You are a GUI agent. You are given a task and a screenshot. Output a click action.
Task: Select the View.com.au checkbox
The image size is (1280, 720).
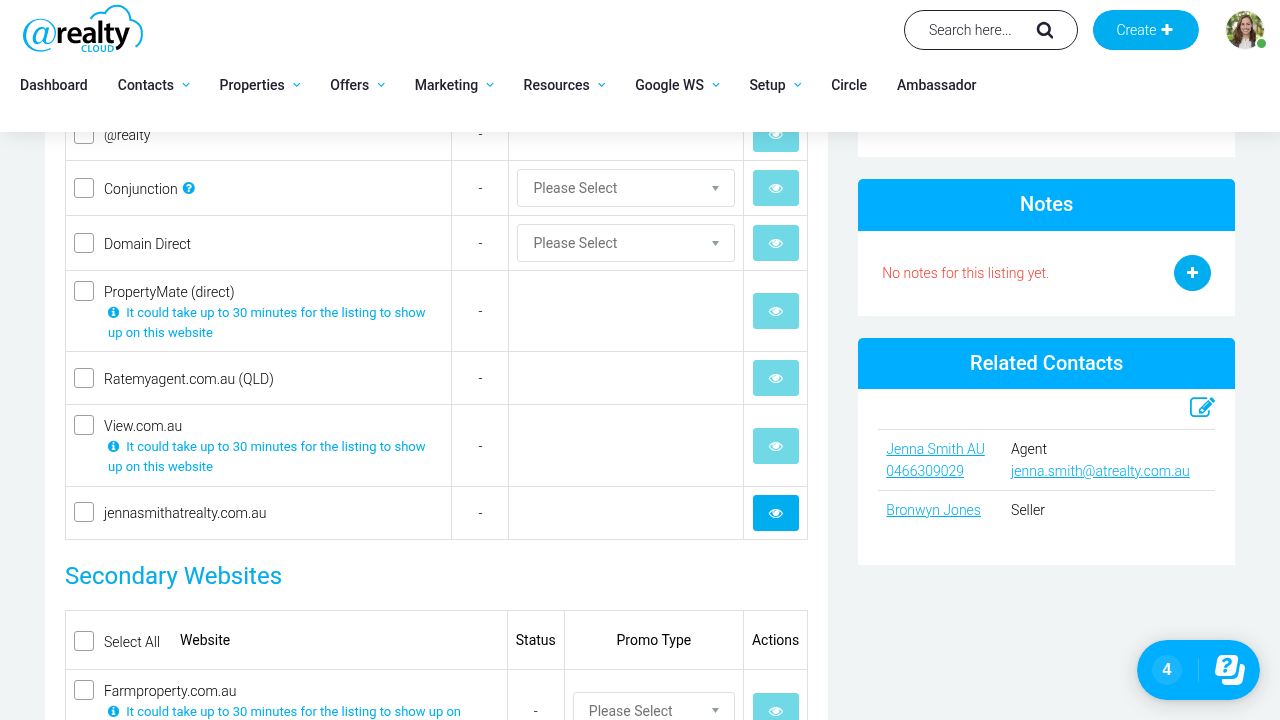(x=84, y=425)
